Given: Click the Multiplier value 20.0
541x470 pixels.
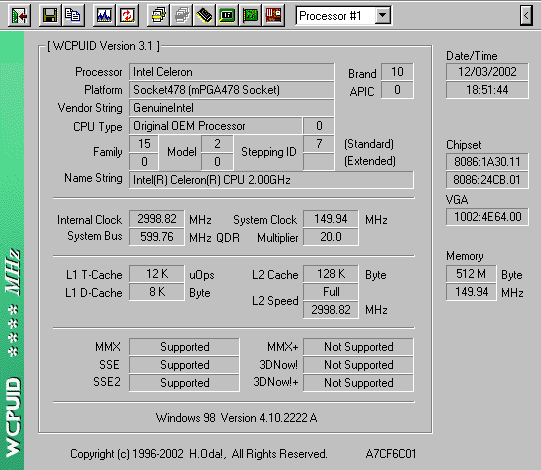Looking at the screenshot, I should (x=331, y=237).
